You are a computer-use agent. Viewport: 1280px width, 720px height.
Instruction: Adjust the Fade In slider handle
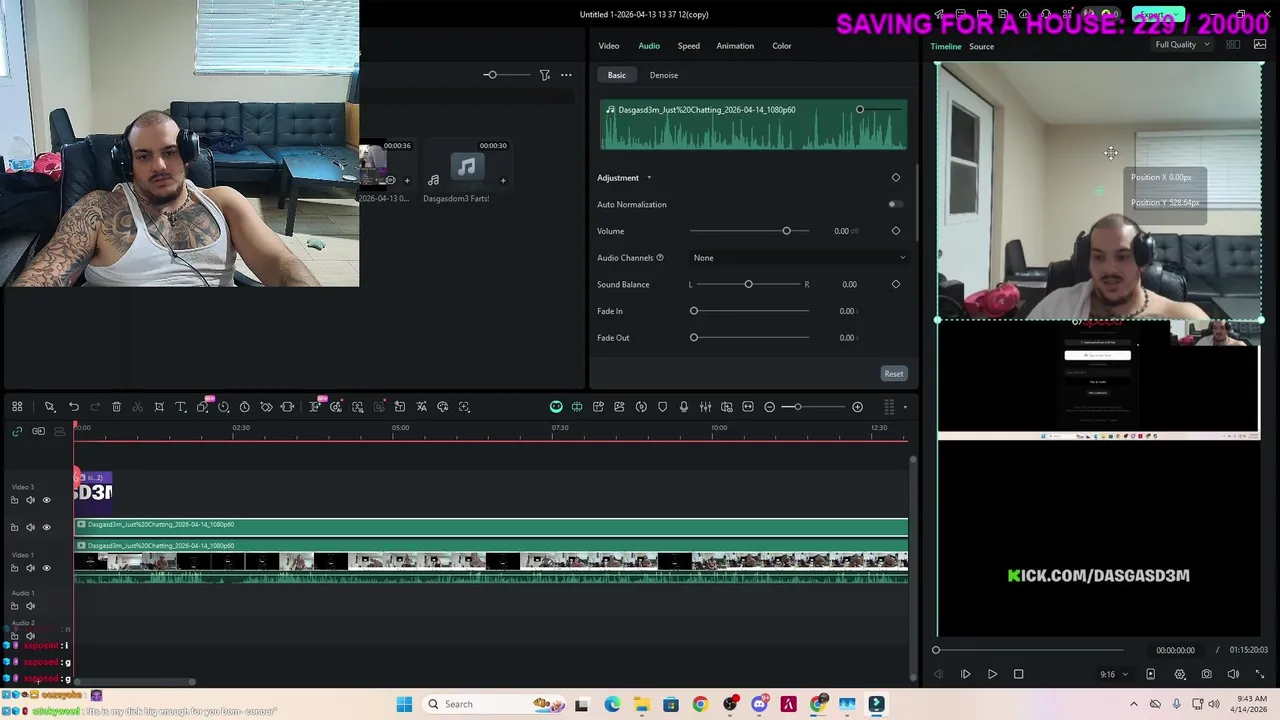click(694, 311)
